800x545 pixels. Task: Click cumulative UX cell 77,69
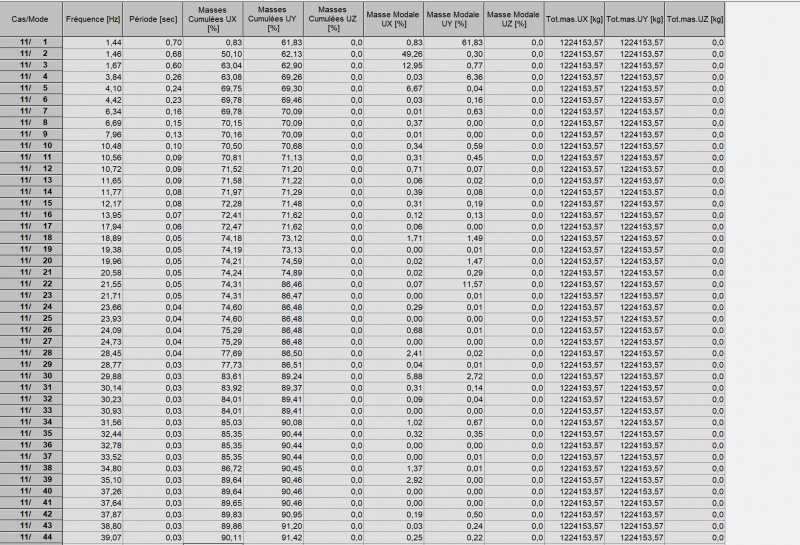pos(213,354)
